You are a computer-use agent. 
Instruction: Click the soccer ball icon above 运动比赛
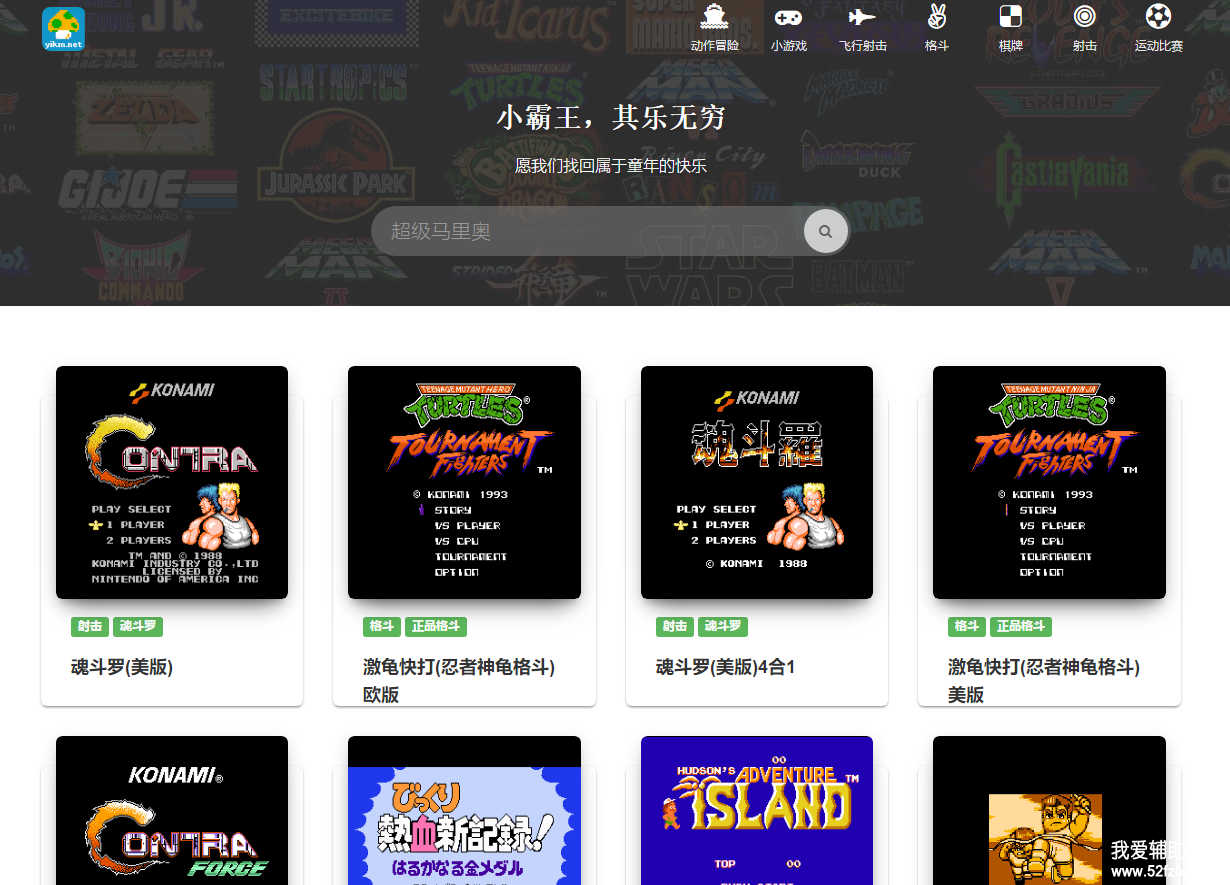pos(1158,16)
